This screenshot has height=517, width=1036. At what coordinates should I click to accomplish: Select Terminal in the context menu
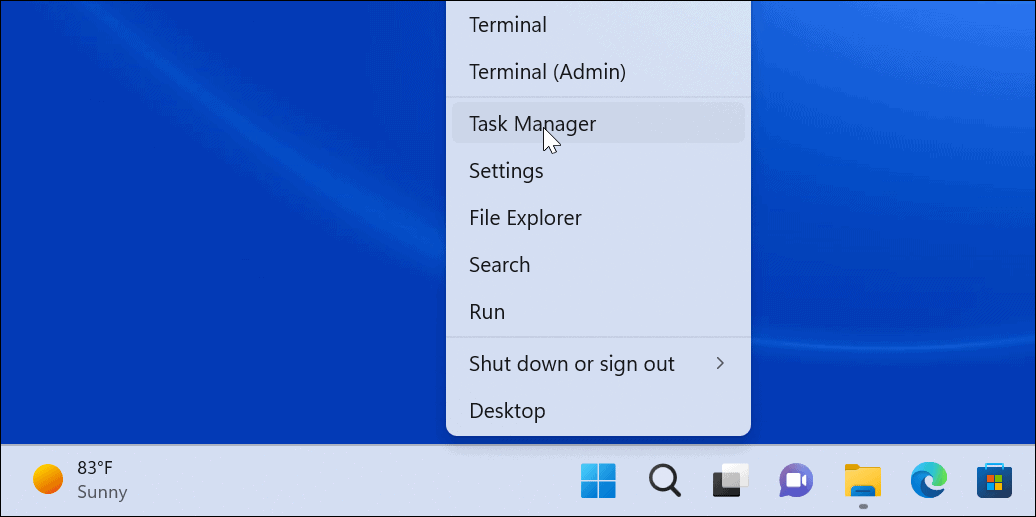598,25
